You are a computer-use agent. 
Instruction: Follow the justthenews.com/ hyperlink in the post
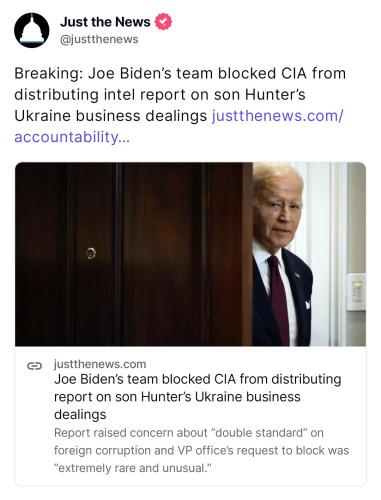[278, 116]
